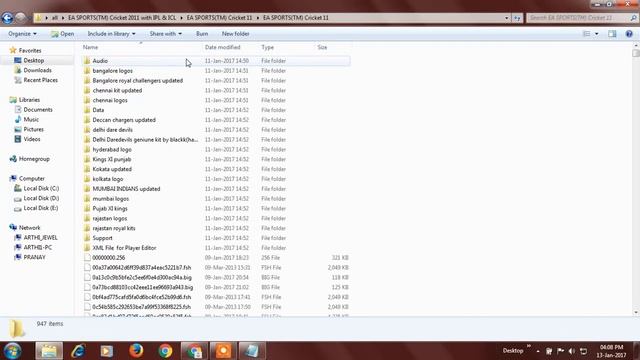Open the address bar history dropdown
Image resolution: width=640 pixels, height=360 pixels.
(507, 18)
